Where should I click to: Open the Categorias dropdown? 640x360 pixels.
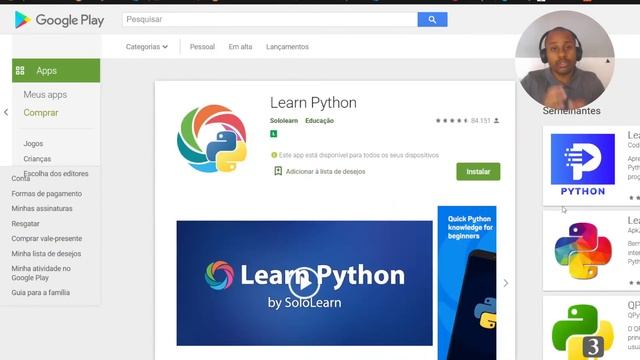(x=147, y=47)
